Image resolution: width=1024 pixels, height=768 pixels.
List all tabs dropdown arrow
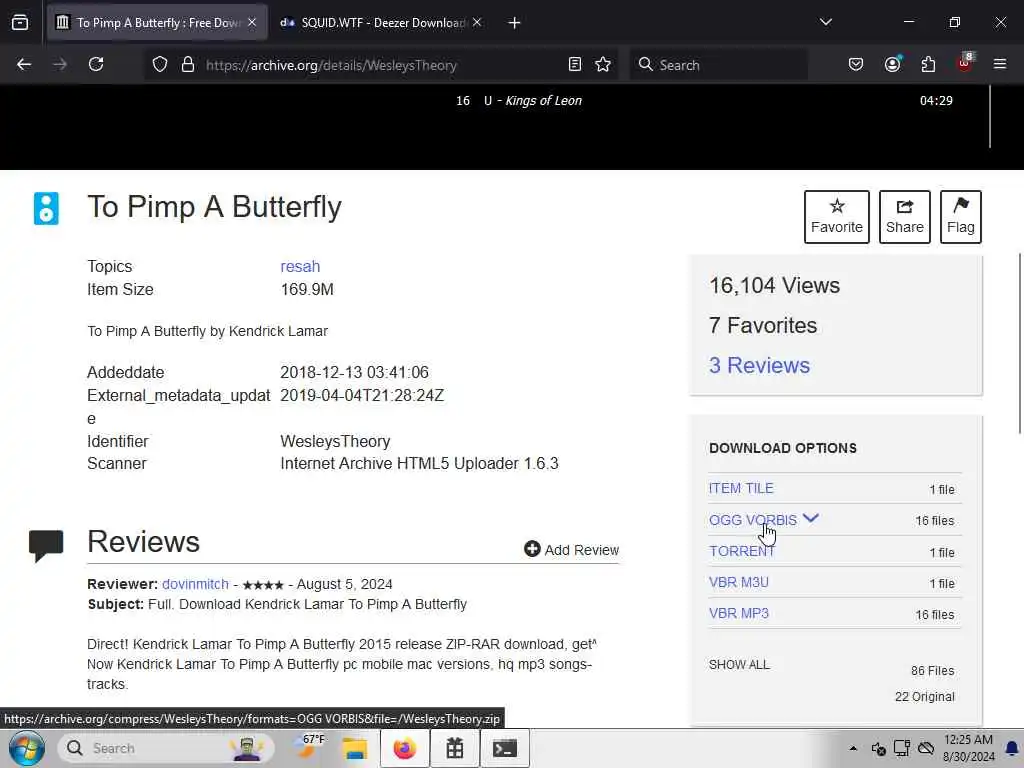pos(825,22)
